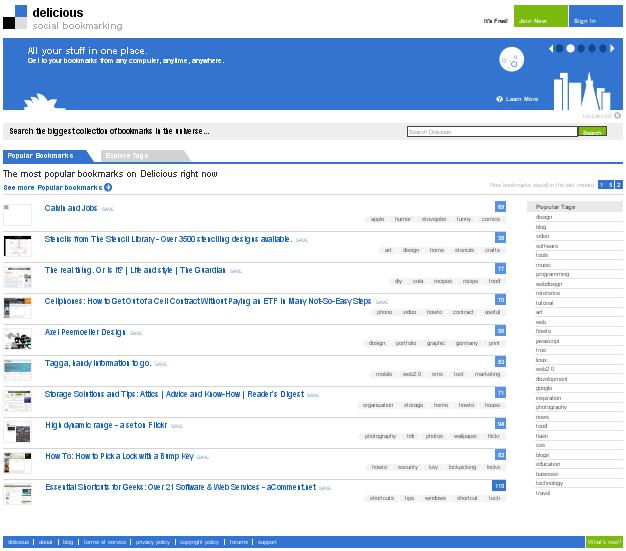The width and height of the screenshot is (626, 551).
Task: Open The real thing Guardian bookmark
Action: coord(135,270)
